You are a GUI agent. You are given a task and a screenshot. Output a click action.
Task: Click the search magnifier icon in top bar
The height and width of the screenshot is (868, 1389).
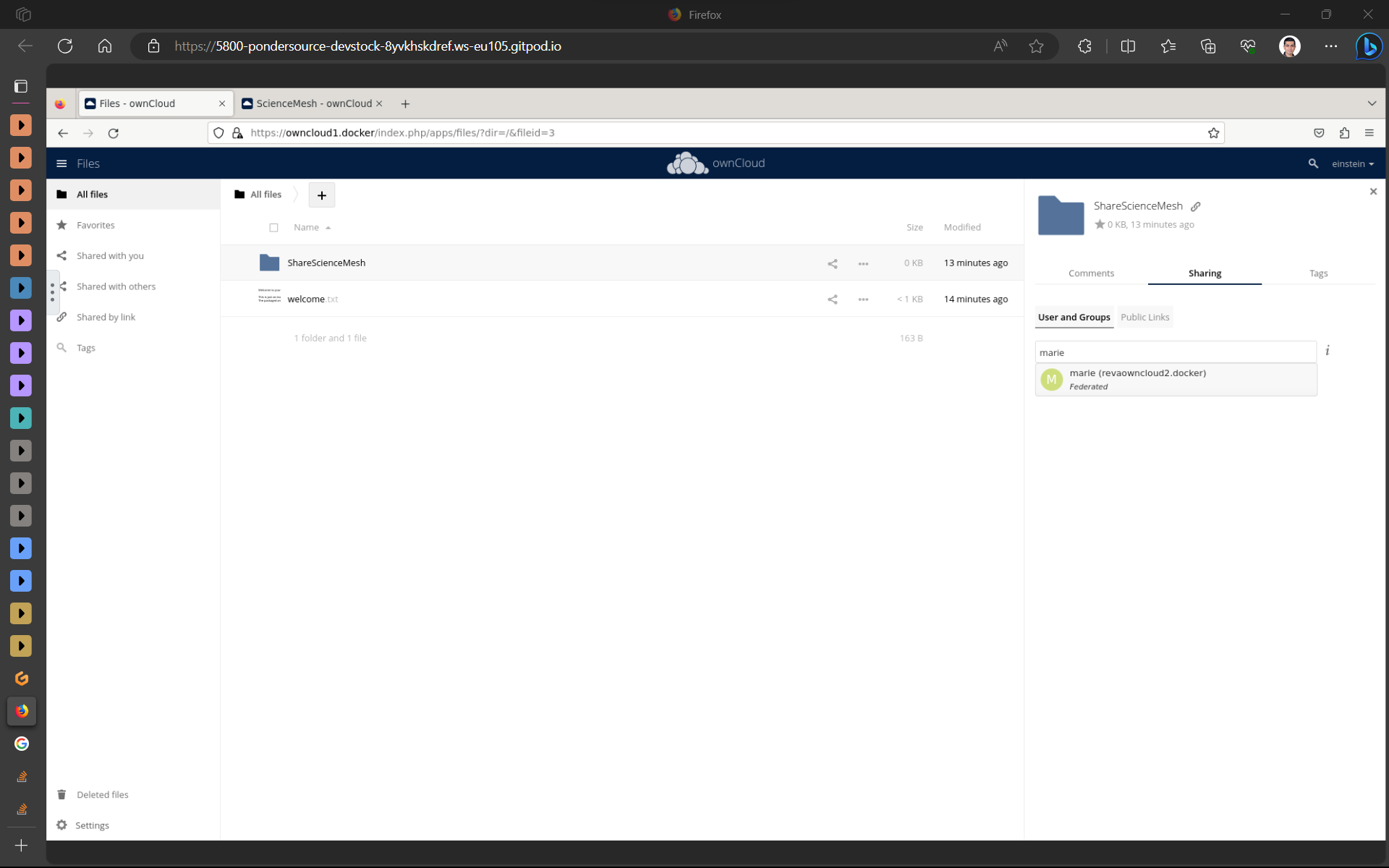click(1313, 163)
